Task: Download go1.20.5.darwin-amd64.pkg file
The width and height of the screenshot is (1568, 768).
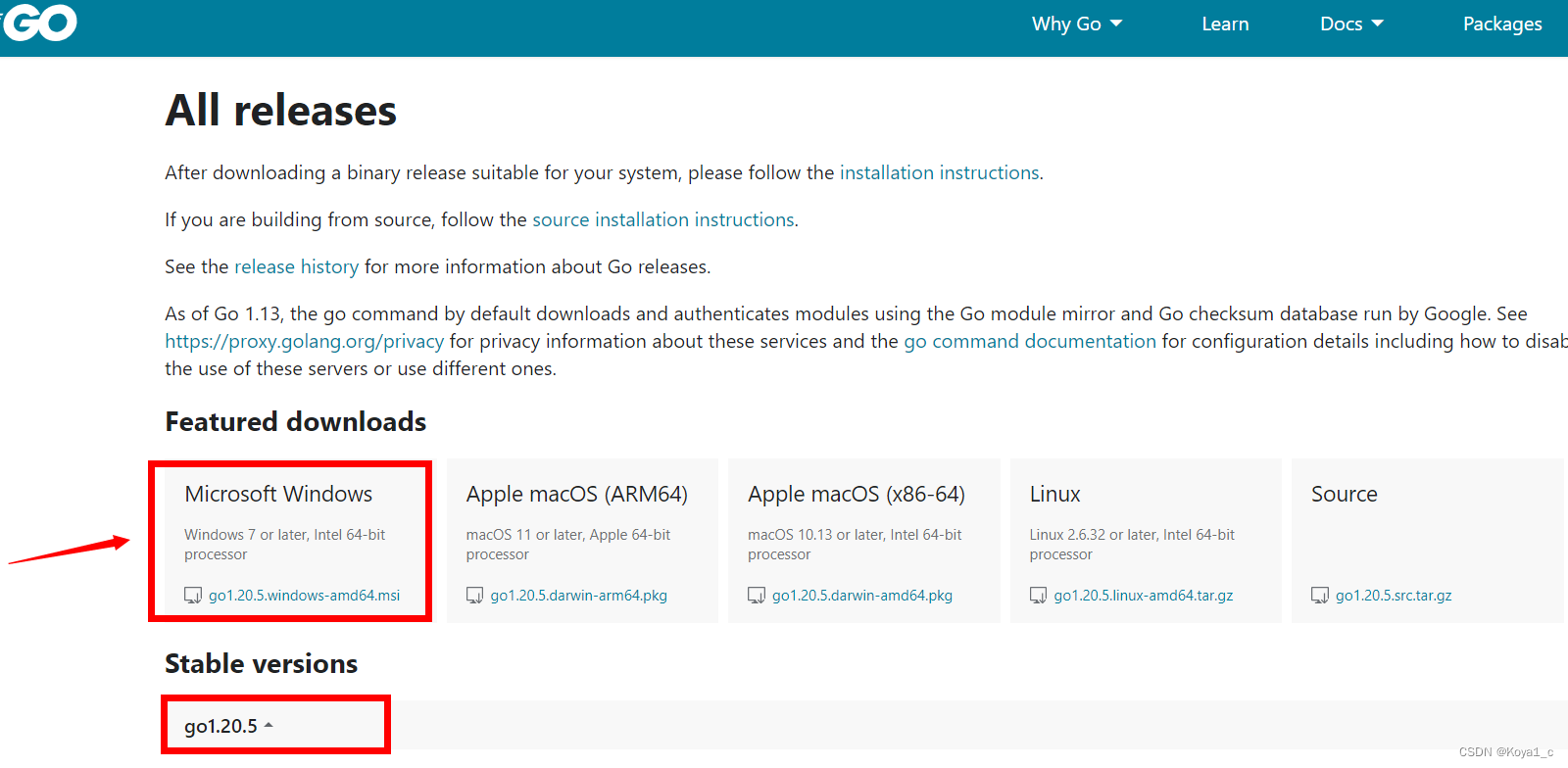Action: tap(861, 596)
